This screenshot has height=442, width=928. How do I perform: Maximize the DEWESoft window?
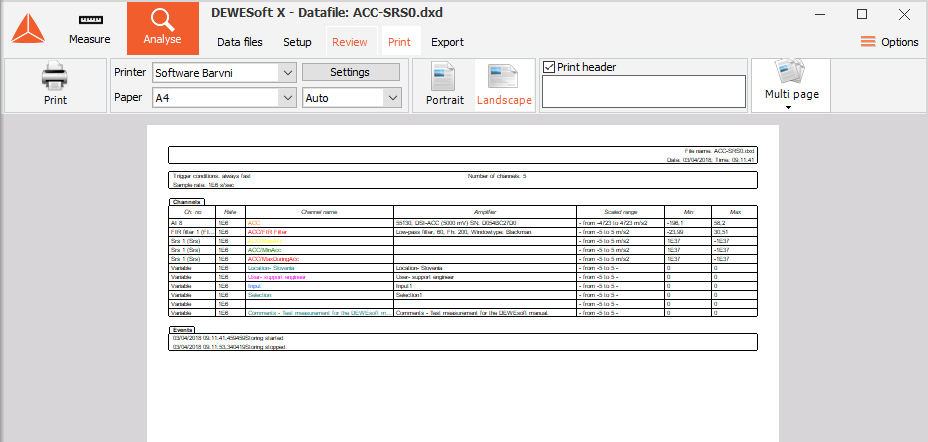tap(862, 14)
